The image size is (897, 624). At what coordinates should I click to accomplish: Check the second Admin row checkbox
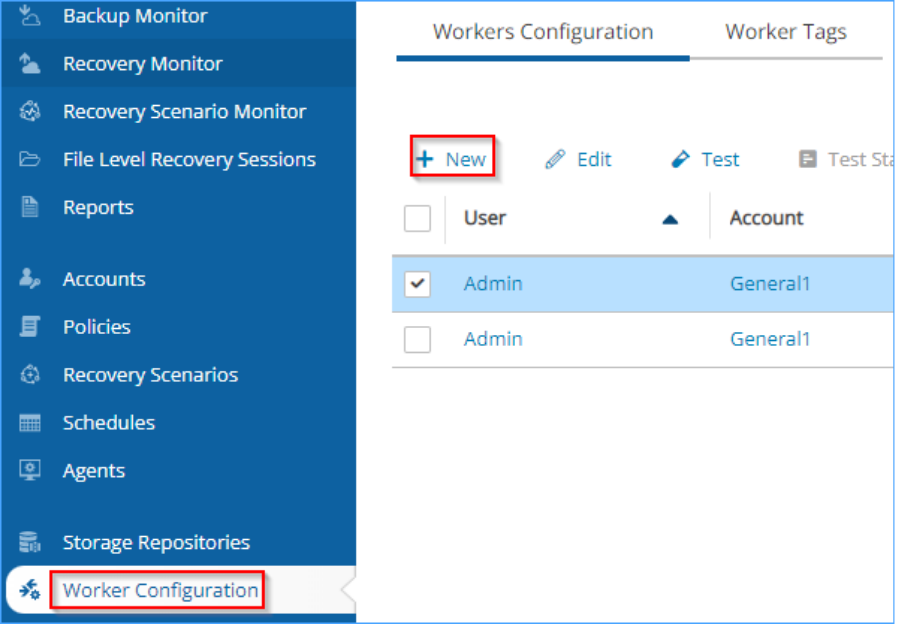tap(417, 340)
